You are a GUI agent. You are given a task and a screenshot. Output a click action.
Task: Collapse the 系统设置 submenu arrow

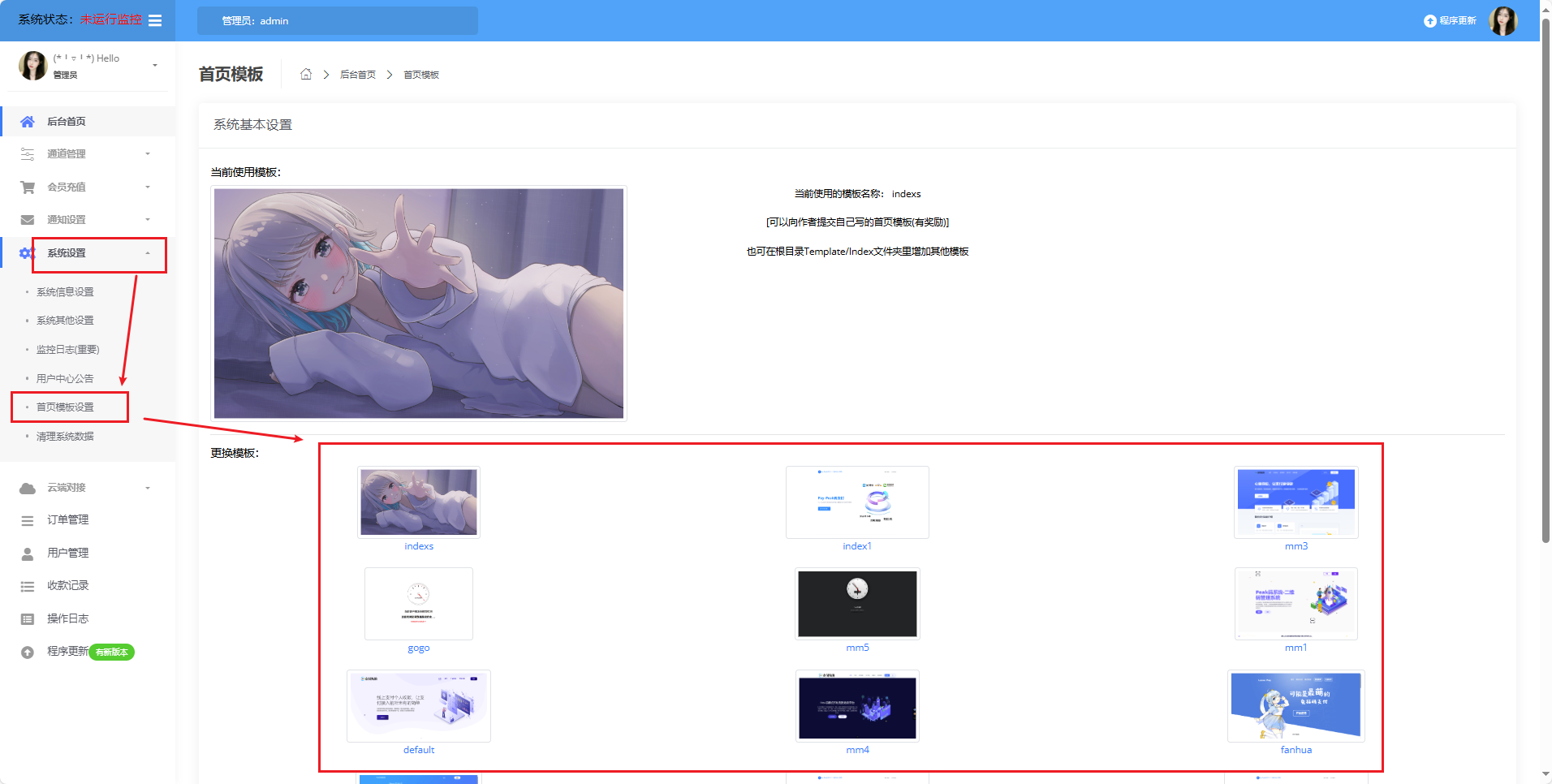148,253
